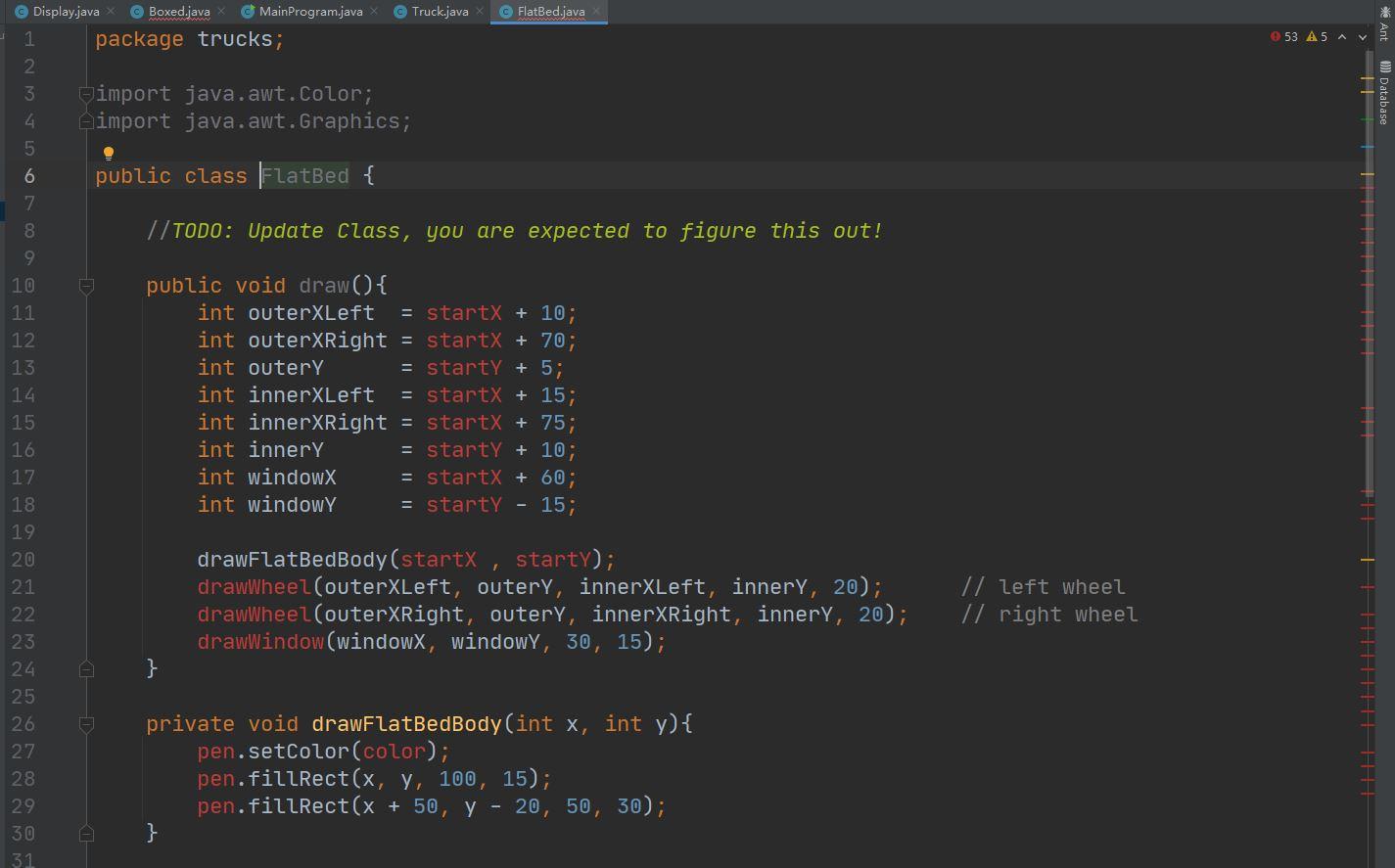Collapse the draw() method fold

86,286
